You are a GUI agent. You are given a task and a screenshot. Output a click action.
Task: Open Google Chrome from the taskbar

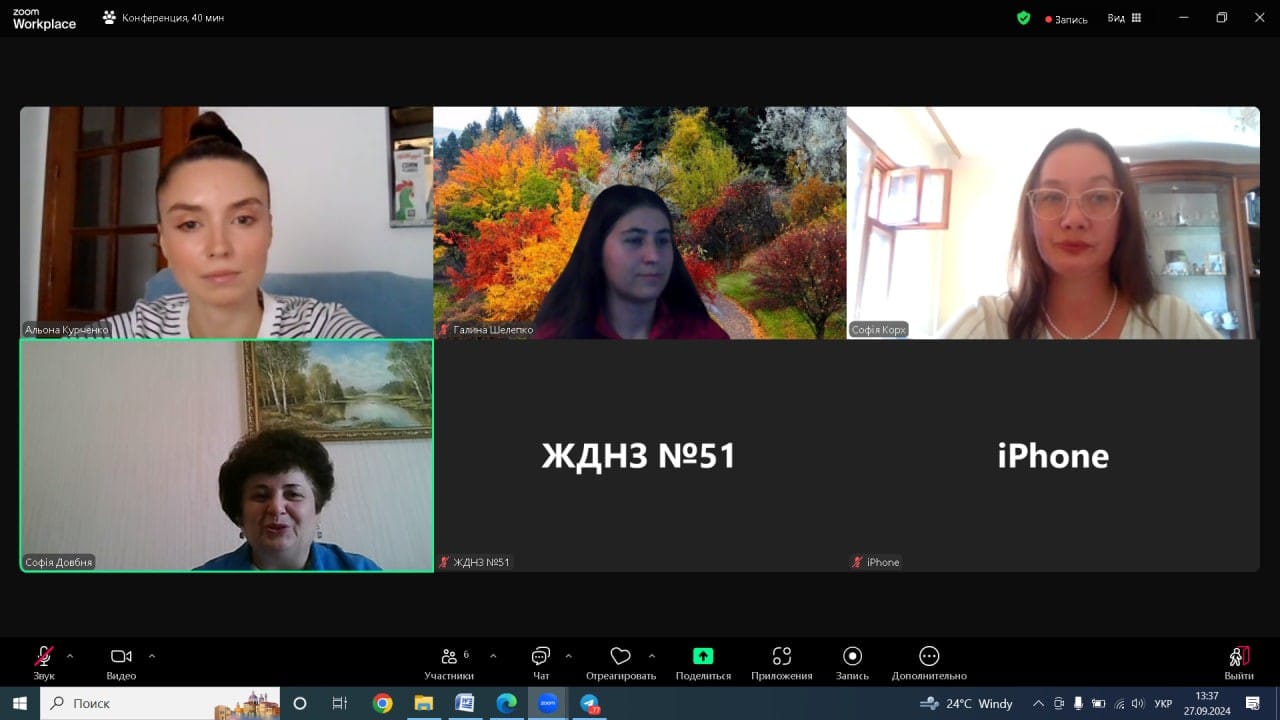tap(382, 703)
